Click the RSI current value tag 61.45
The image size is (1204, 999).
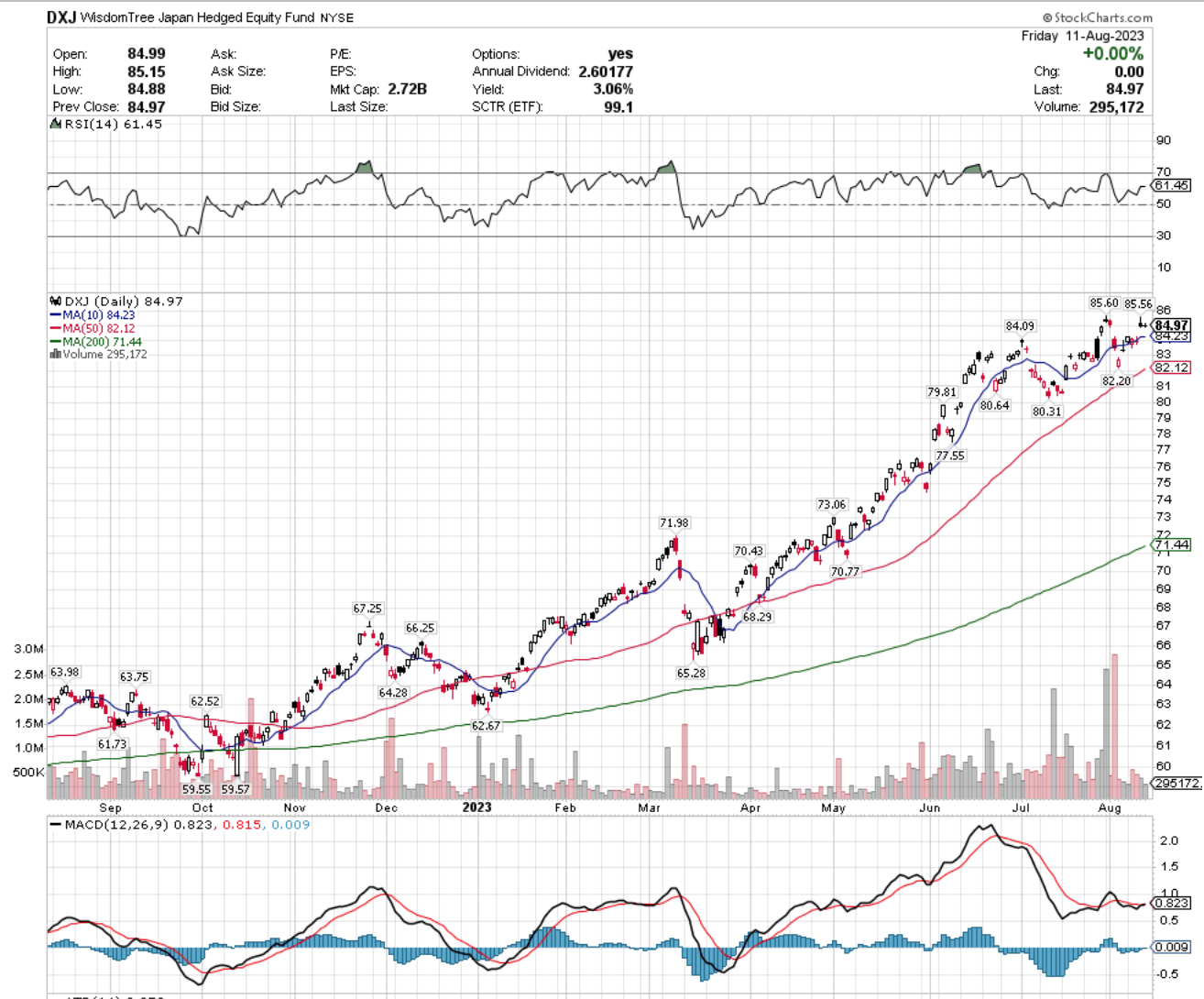pyautogui.click(x=1172, y=185)
